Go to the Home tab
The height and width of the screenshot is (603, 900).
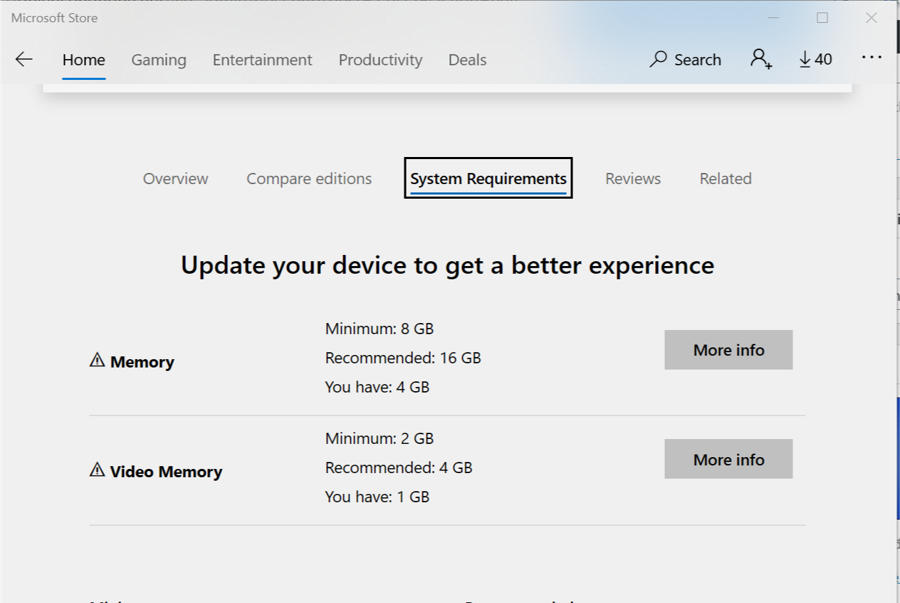pos(84,60)
